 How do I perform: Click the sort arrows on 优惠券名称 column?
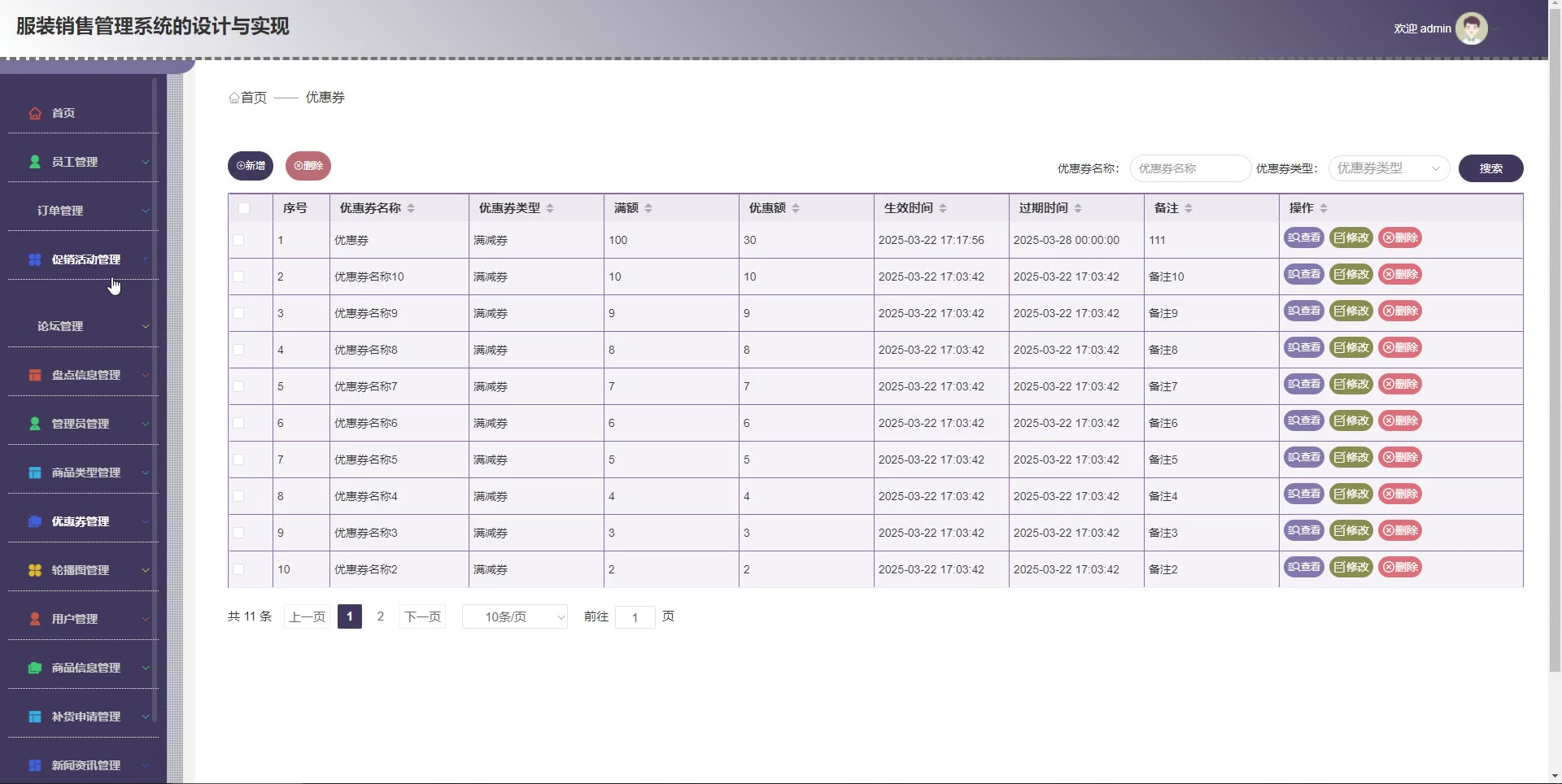click(411, 208)
